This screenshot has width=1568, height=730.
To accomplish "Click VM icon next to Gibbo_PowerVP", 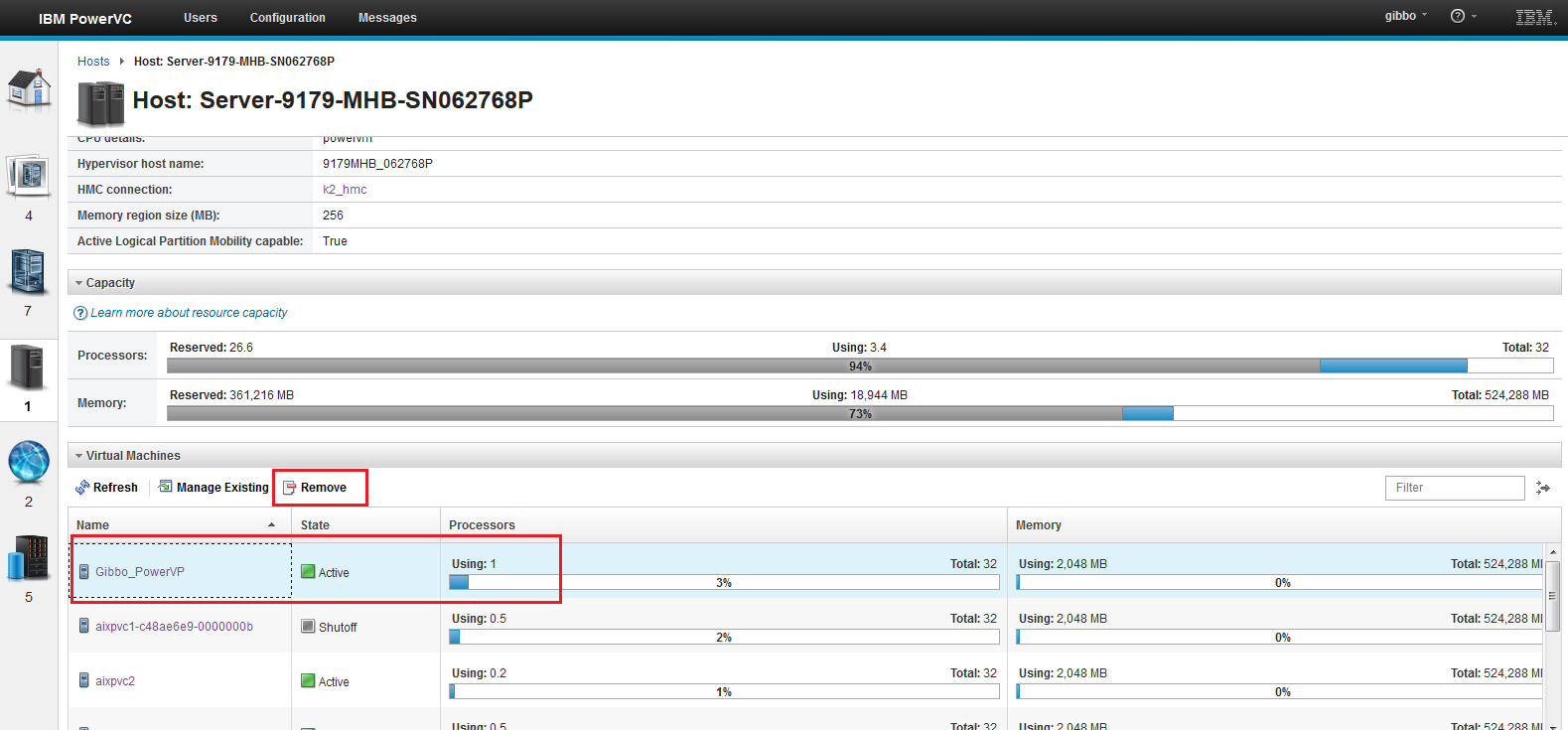I will click(x=84, y=572).
